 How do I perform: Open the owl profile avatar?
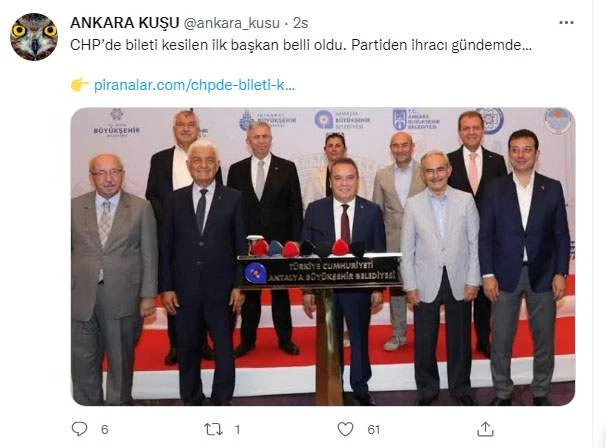tap(34, 37)
